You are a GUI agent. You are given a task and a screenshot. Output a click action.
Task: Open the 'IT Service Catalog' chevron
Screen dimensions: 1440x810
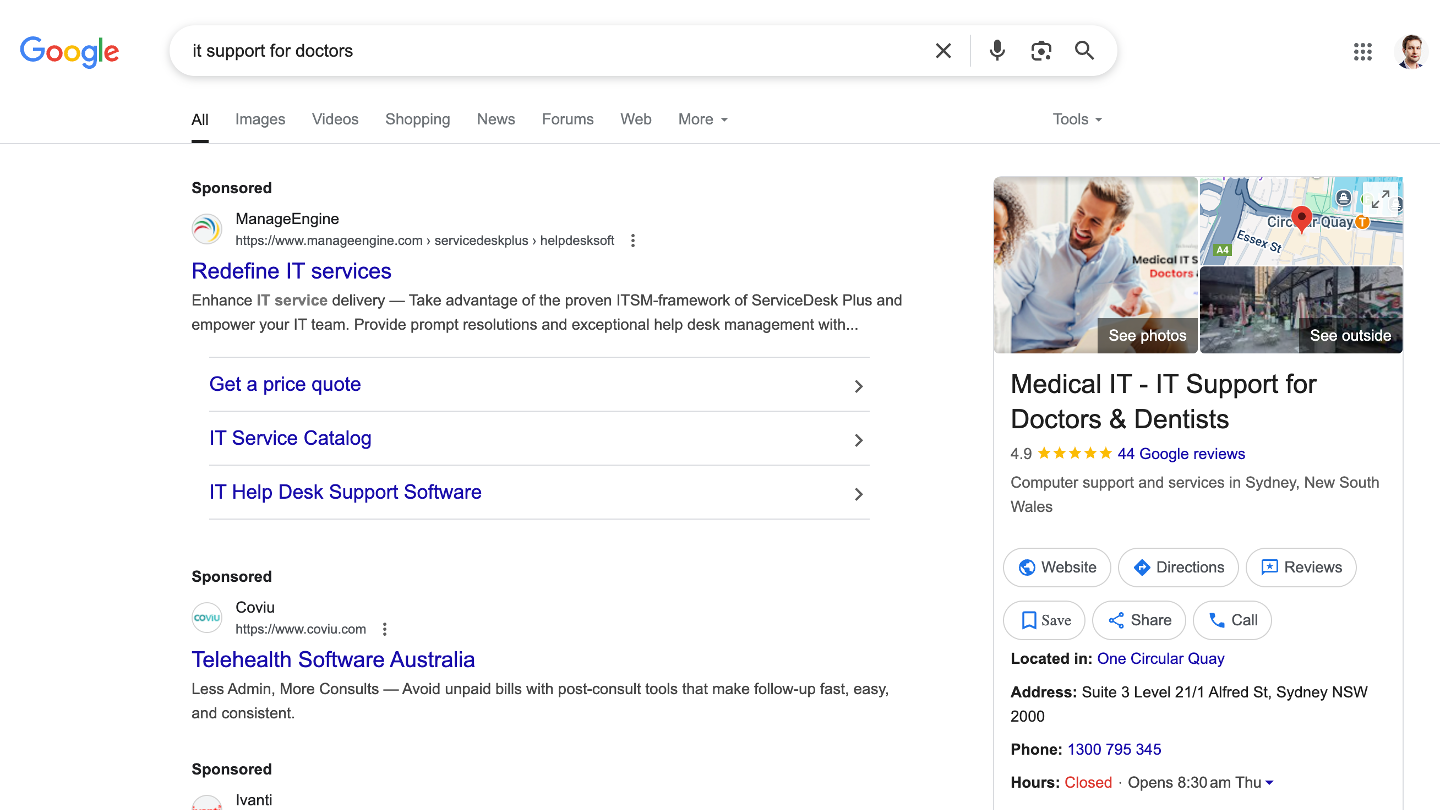point(858,440)
